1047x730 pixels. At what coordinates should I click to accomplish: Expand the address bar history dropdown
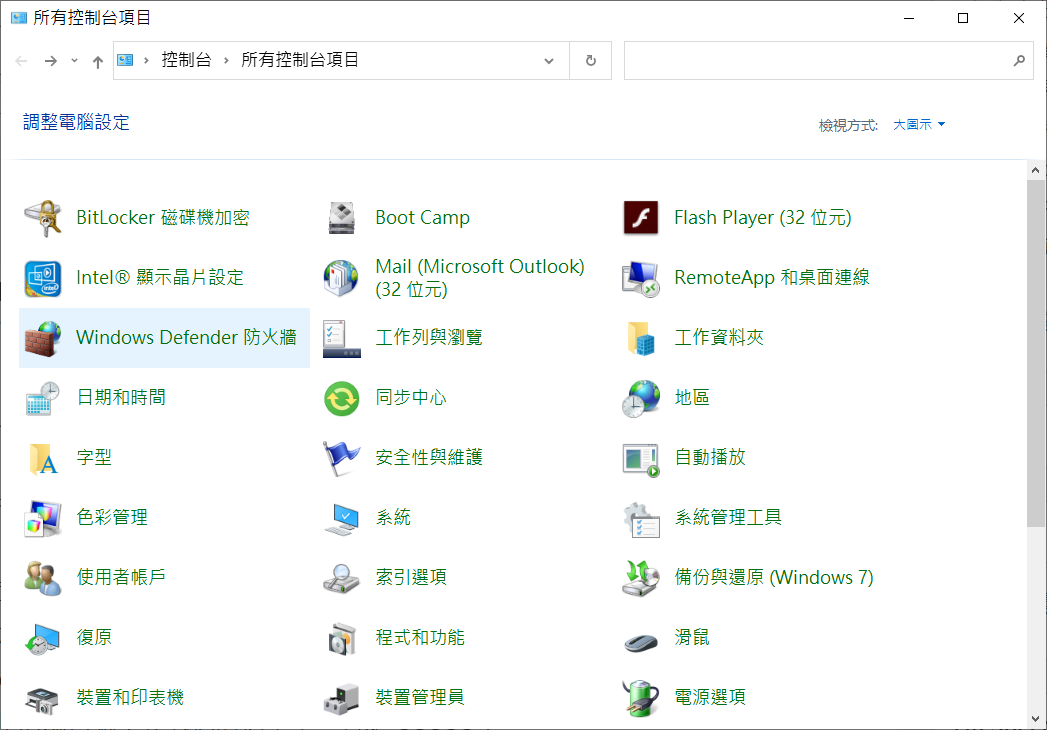point(549,61)
